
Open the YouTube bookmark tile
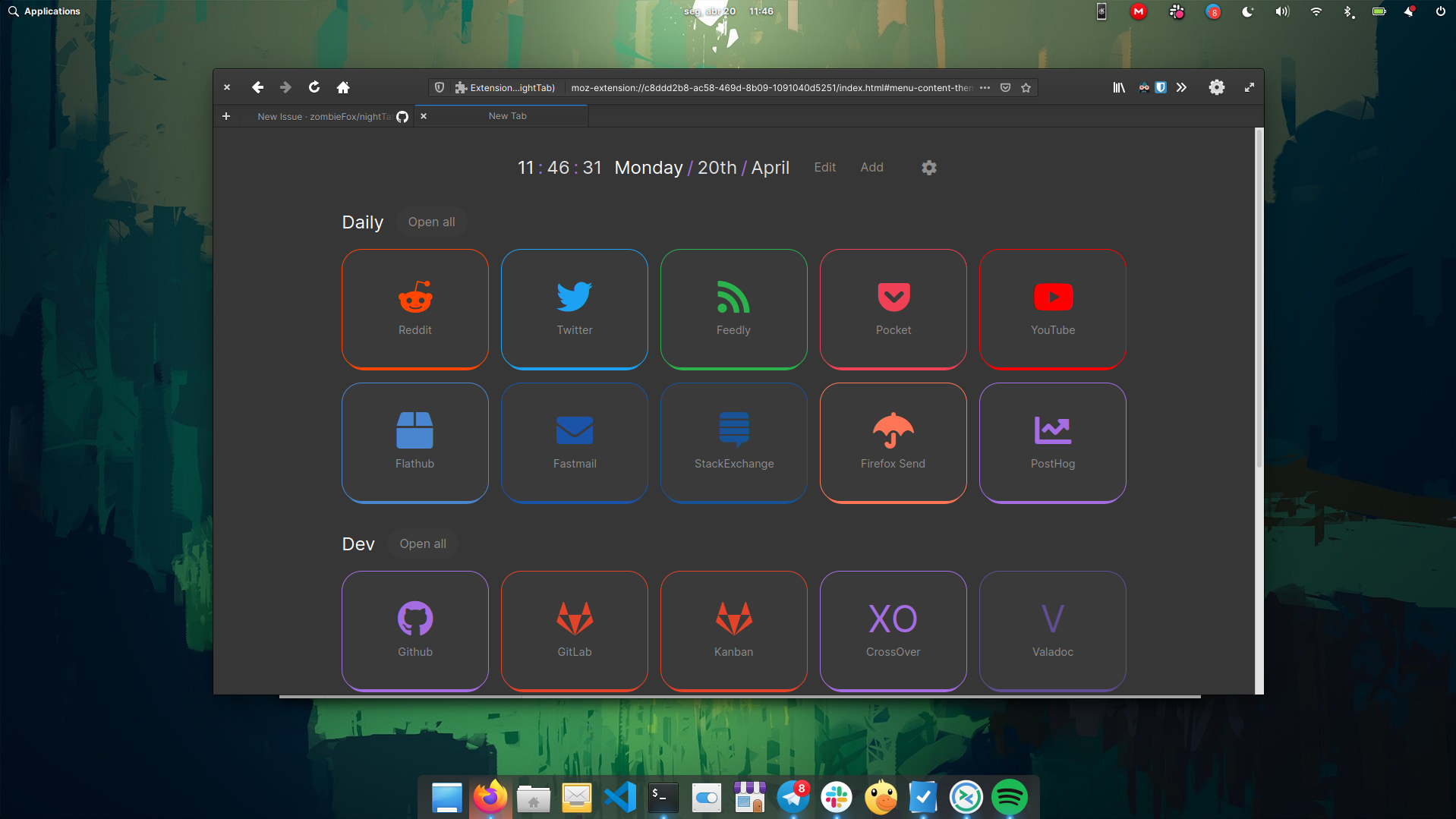pyautogui.click(x=1053, y=309)
